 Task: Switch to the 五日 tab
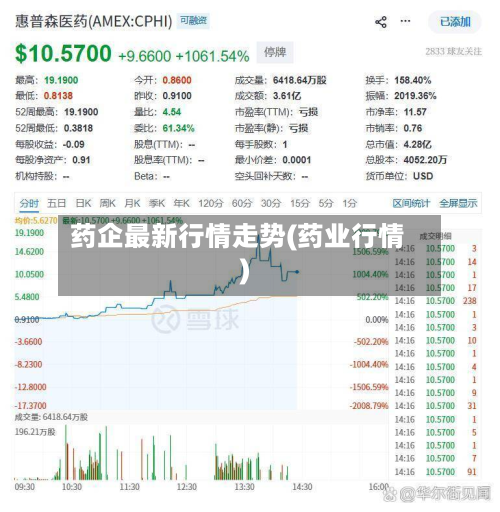coord(56,203)
